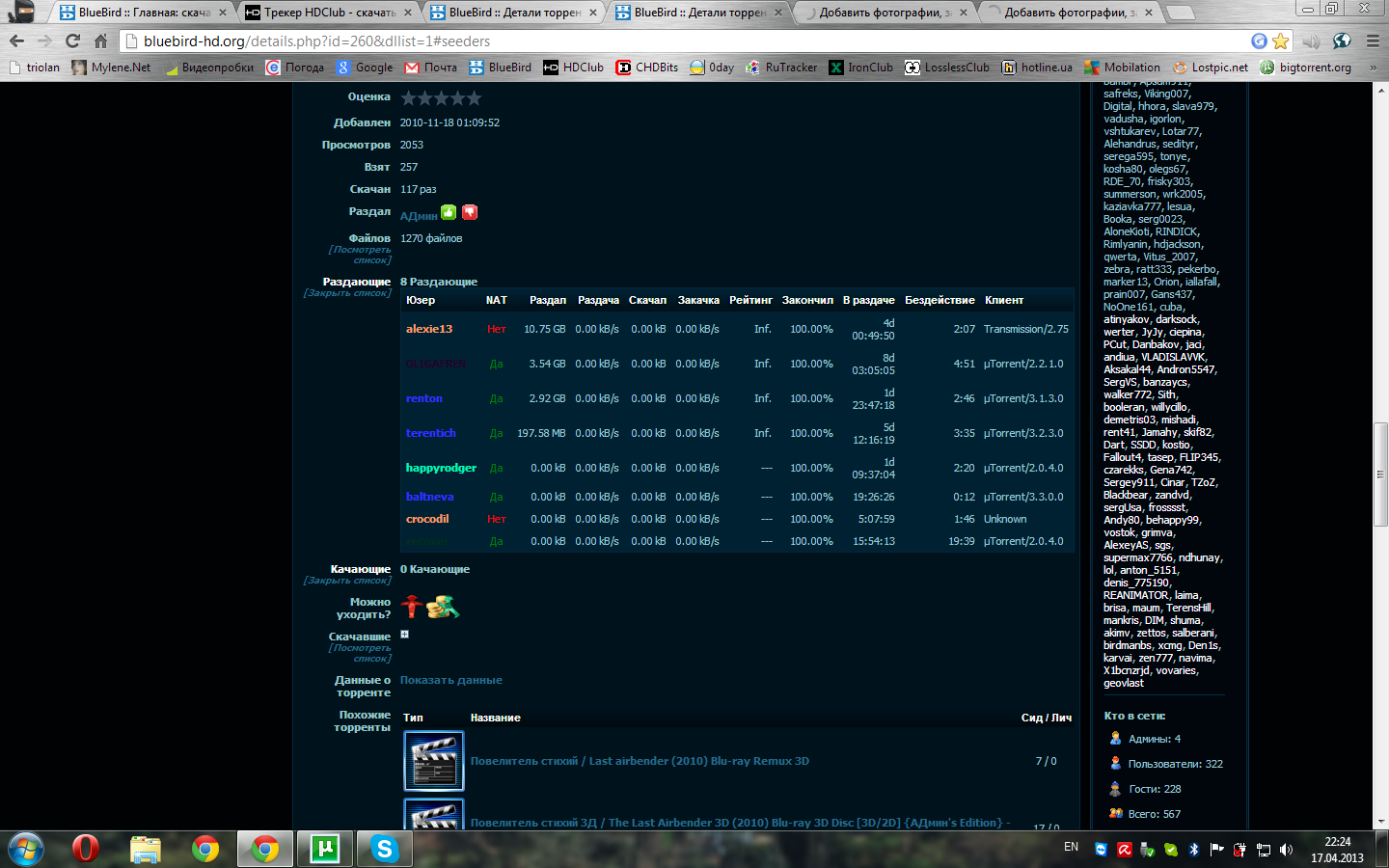Image resolution: width=1389 pixels, height=868 pixels.
Task: Click the green thumbs-up icon next to АДмин
Action: tap(449, 212)
